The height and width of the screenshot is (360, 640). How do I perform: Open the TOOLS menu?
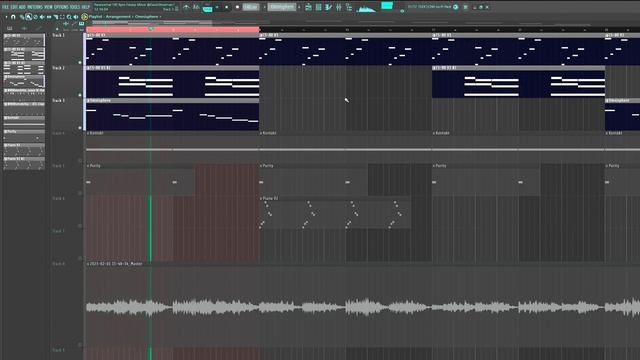(x=75, y=7)
